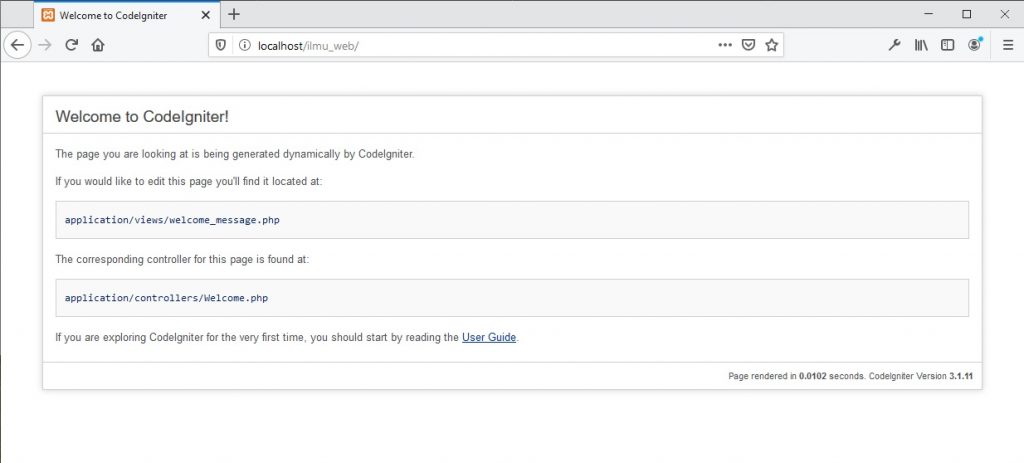This screenshot has width=1024, height=463.
Task: Expand the page actions three-dot menu
Action: click(725, 45)
